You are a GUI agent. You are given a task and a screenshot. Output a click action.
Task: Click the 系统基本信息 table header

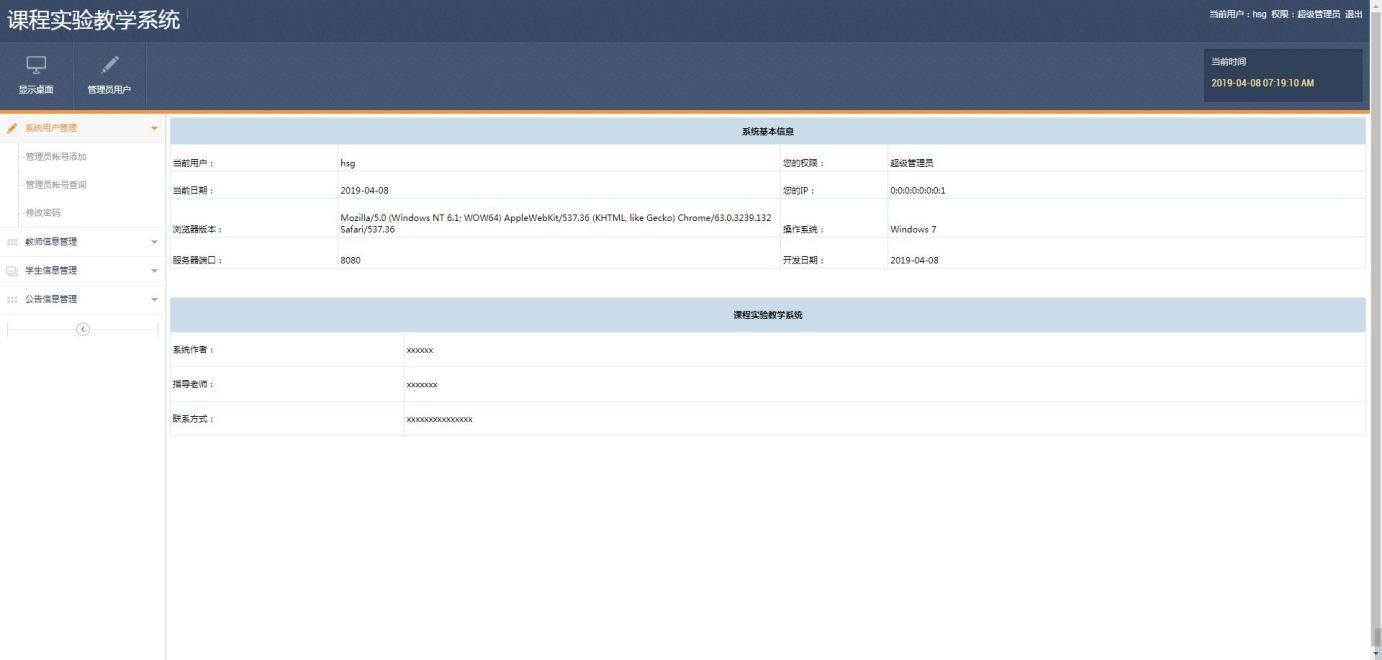point(767,131)
